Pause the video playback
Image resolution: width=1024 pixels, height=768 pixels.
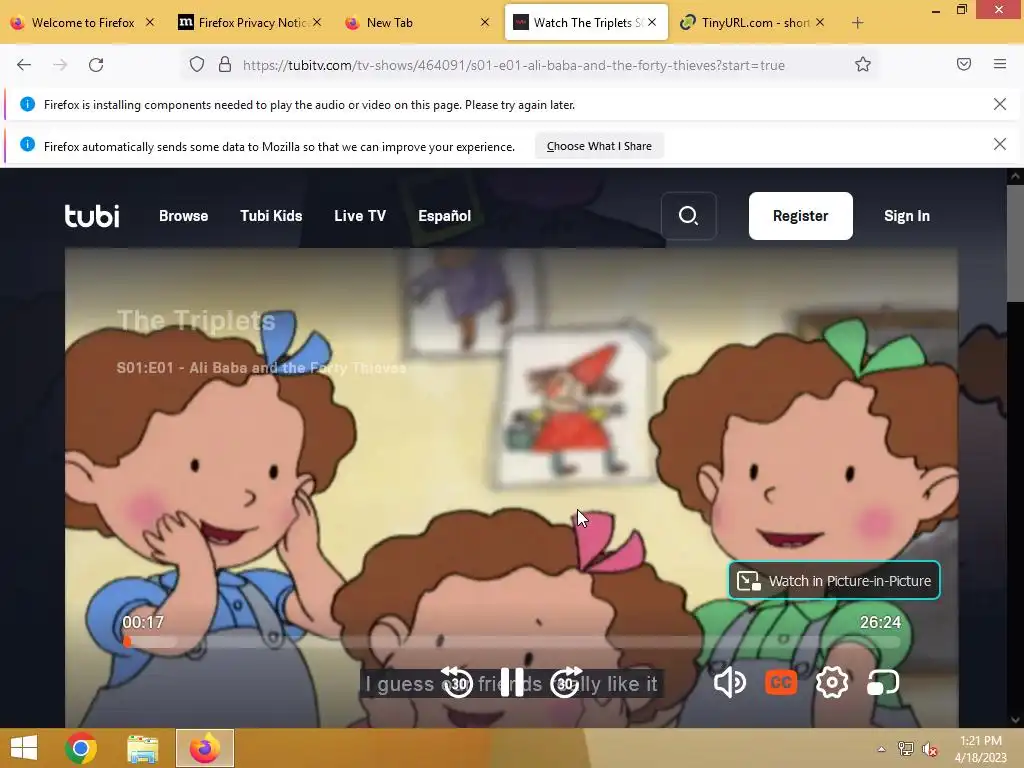pyautogui.click(x=512, y=683)
